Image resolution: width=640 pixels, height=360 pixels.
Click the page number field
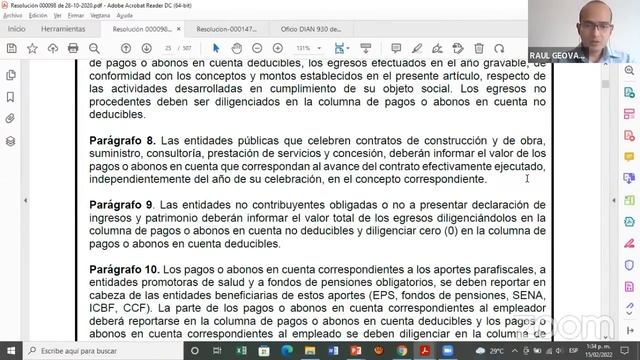[x=168, y=48]
